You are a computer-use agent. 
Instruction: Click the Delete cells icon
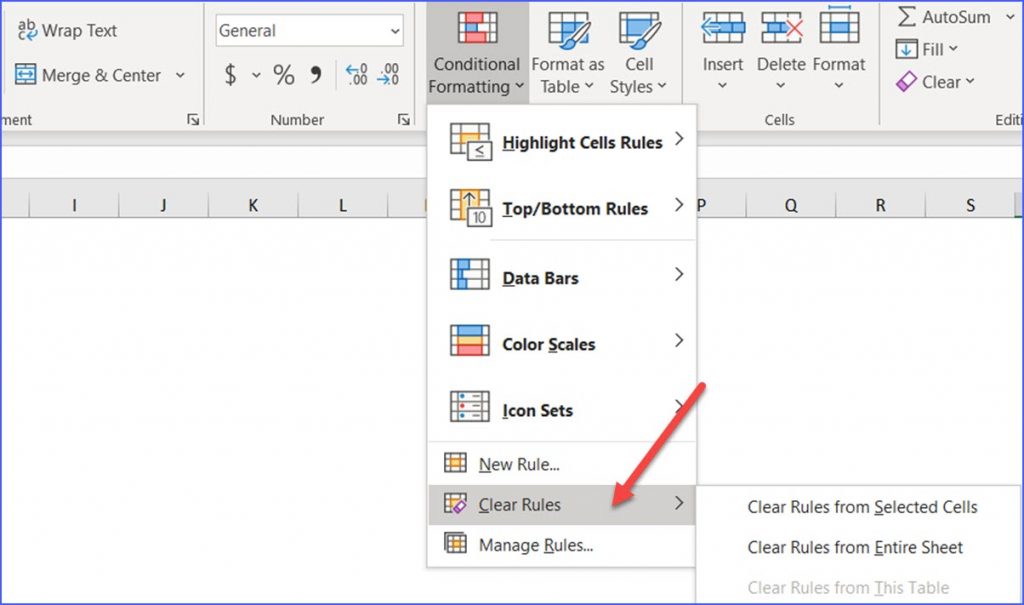pyautogui.click(x=781, y=27)
